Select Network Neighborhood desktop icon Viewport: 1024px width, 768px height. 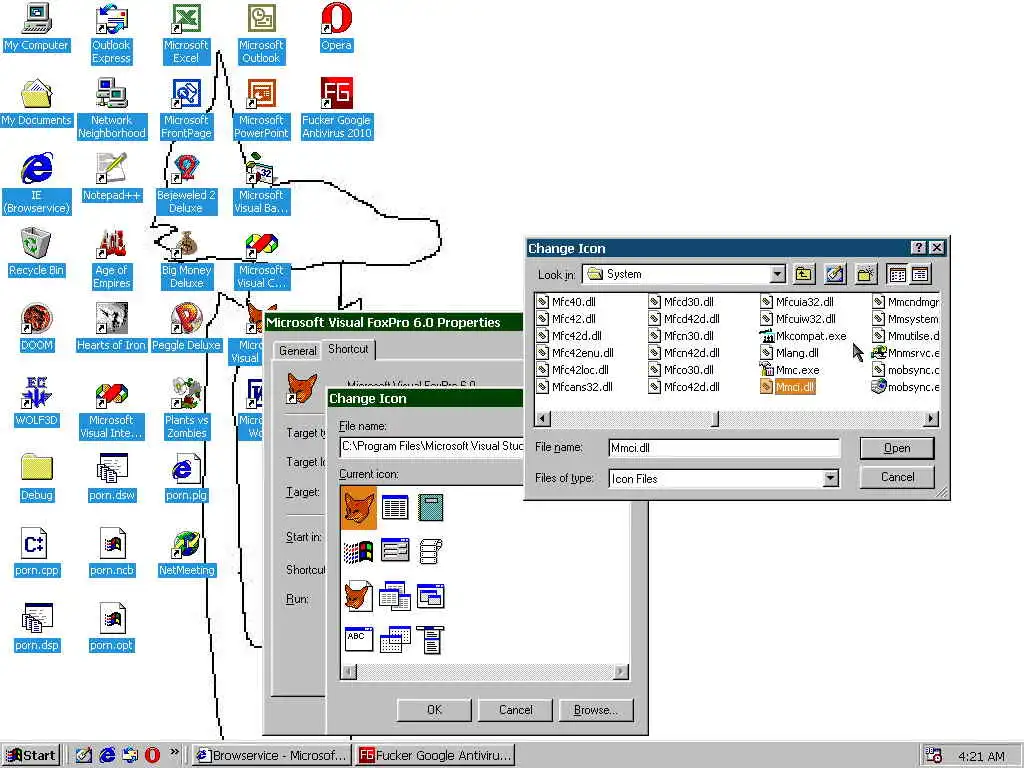pos(111,109)
